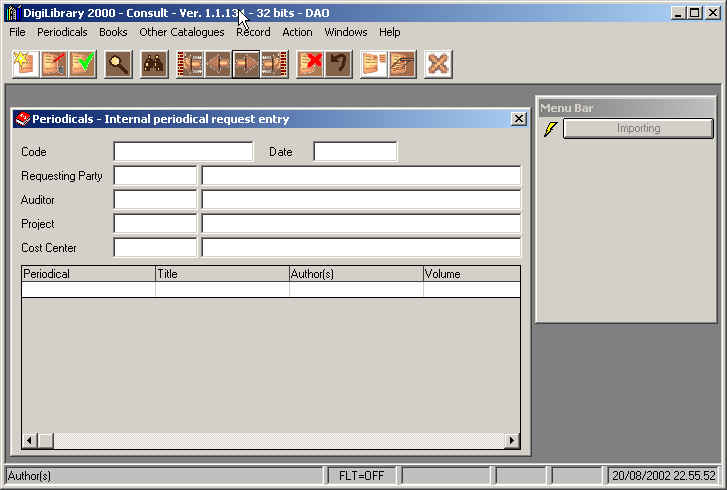Click the Title column header
Screen dimensions: 727x490
point(222,274)
